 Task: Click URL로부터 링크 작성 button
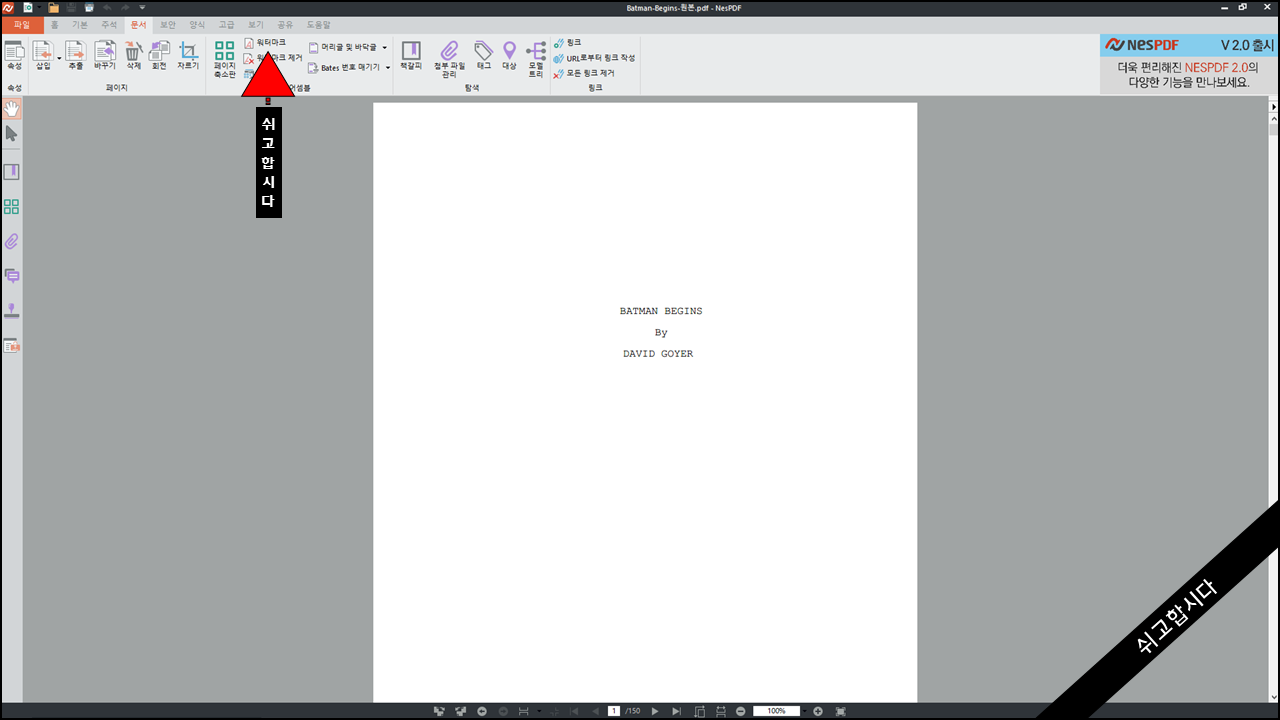click(594, 58)
